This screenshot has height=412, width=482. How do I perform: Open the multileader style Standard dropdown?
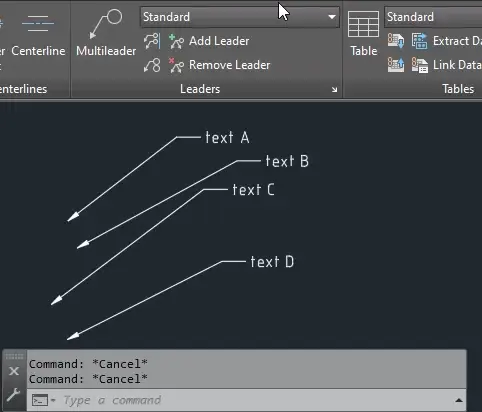coord(240,17)
